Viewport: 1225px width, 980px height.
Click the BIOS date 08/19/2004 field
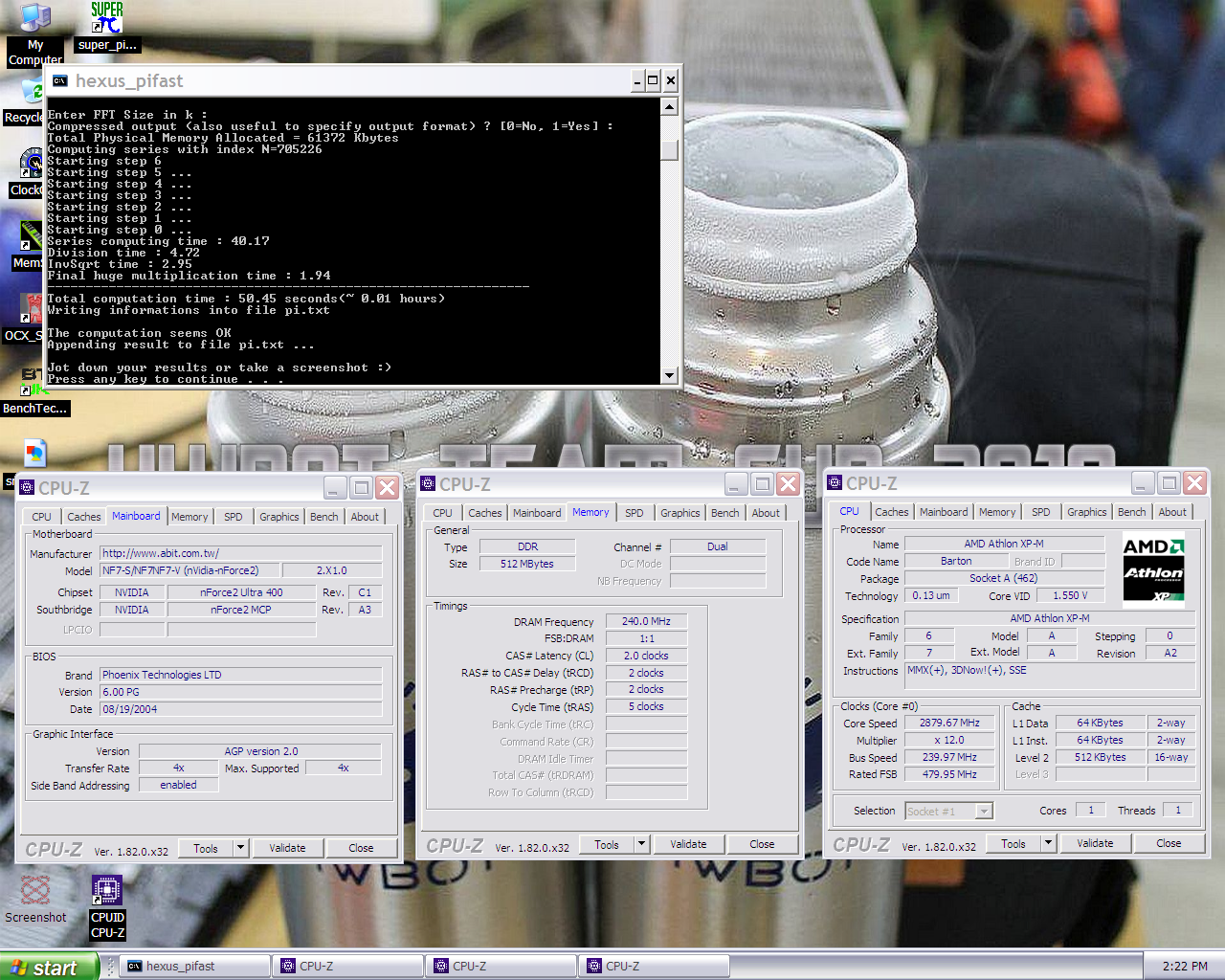(241, 709)
